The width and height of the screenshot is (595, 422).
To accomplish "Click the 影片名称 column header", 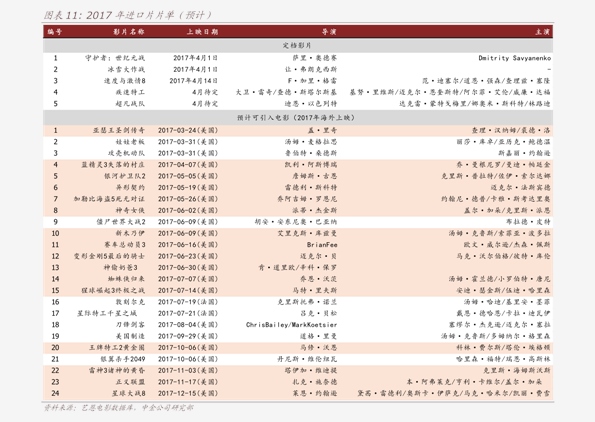I will point(129,32).
